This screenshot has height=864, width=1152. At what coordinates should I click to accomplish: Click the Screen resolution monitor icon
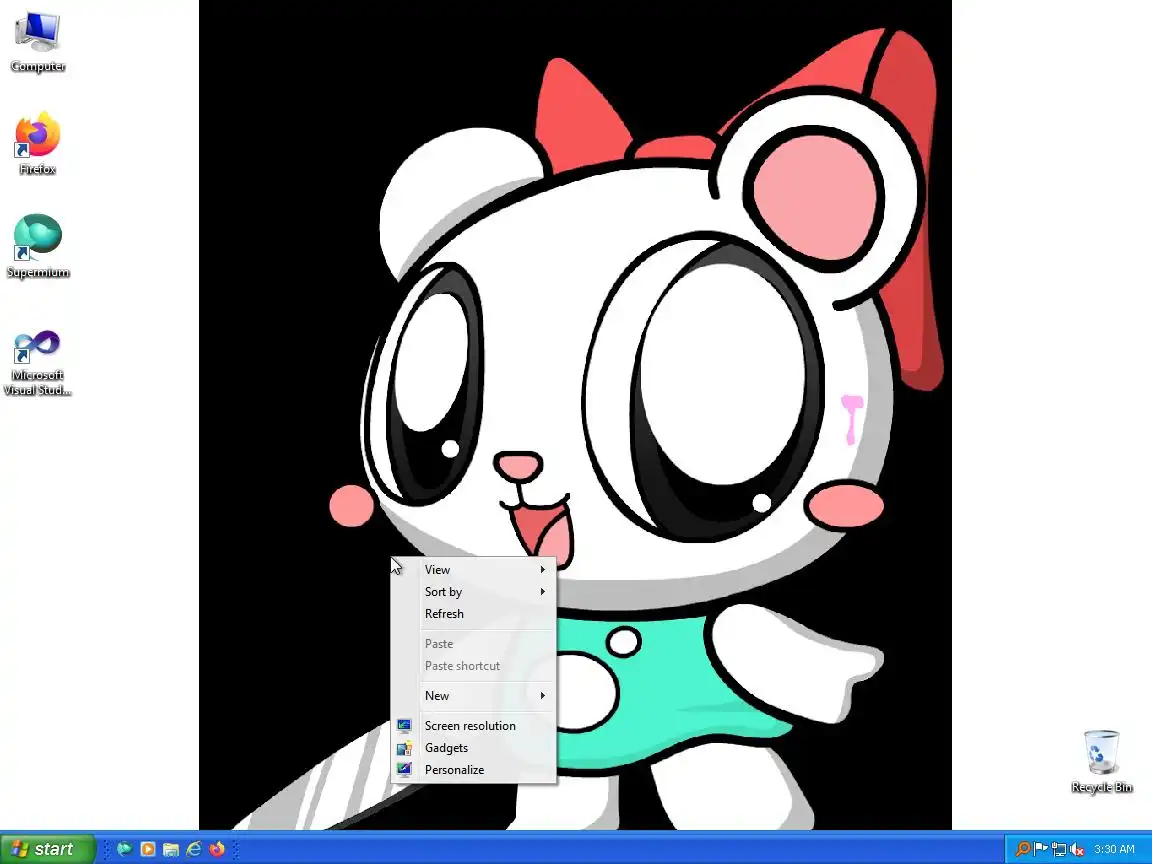[x=404, y=726]
